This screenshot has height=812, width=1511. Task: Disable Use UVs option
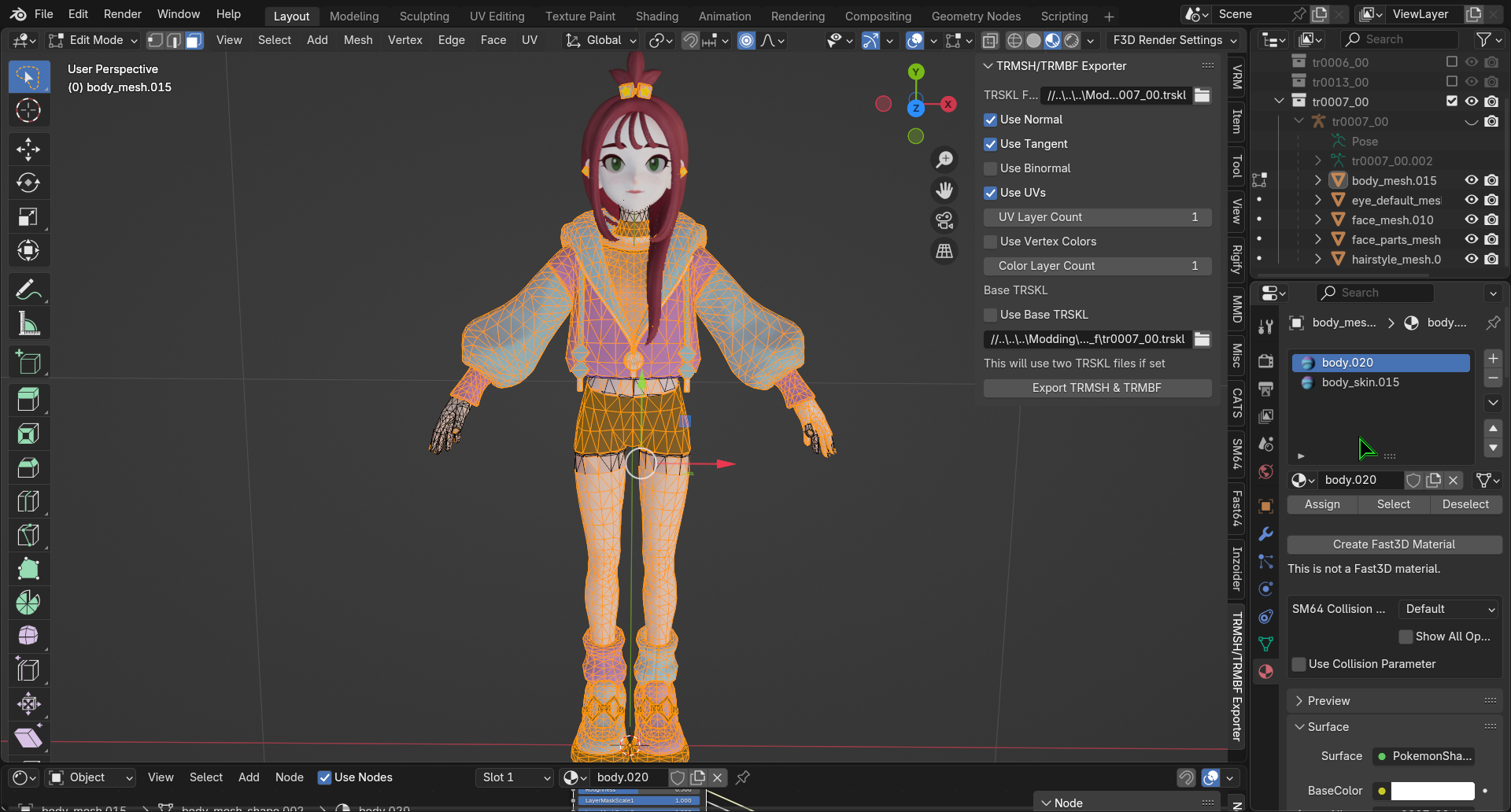(991, 194)
